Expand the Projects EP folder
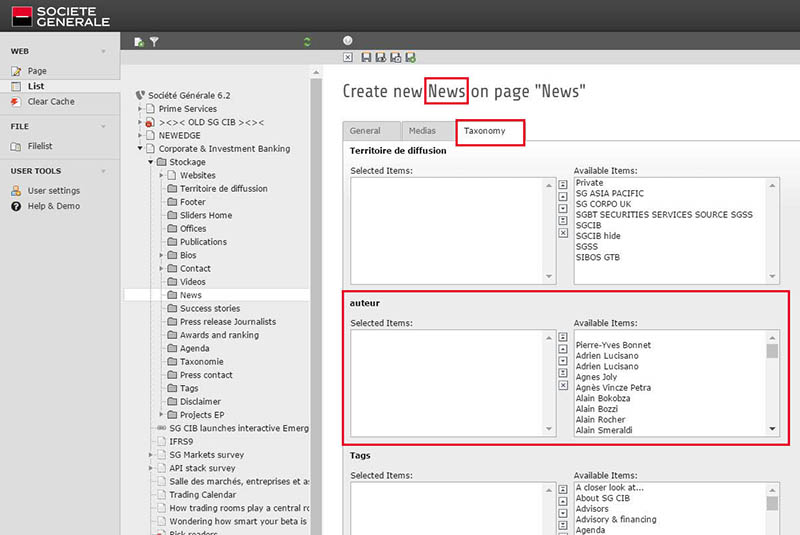The image size is (800, 535). tap(161, 415)
